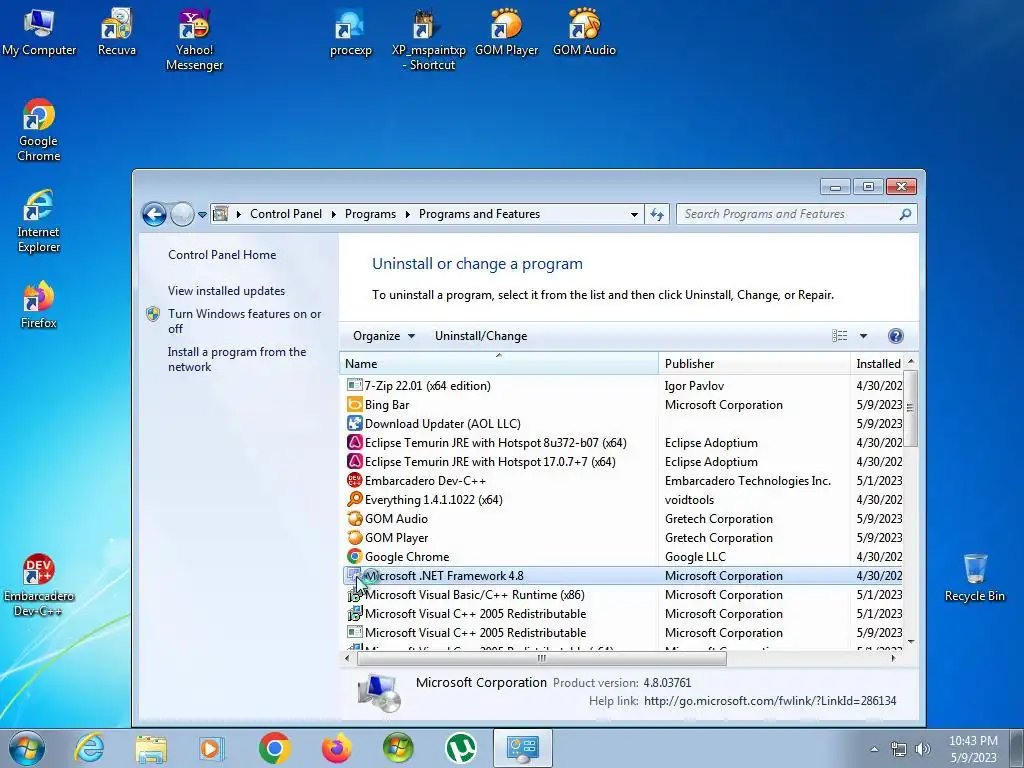The width and height of the screenshot is (1024, 768).
Task: Click Uninstall/Change in the toolbar
Action: (481, 336)
